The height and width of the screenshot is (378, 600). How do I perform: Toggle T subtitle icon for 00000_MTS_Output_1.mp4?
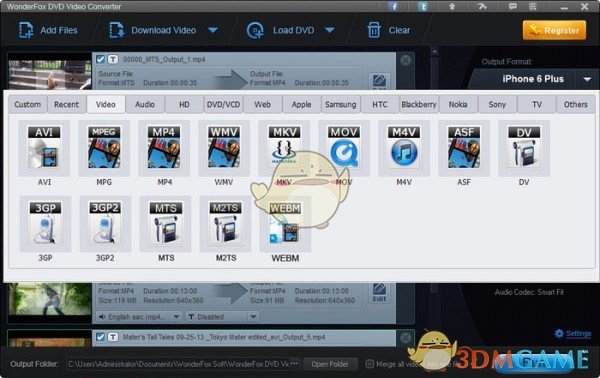tap(112, 59)
